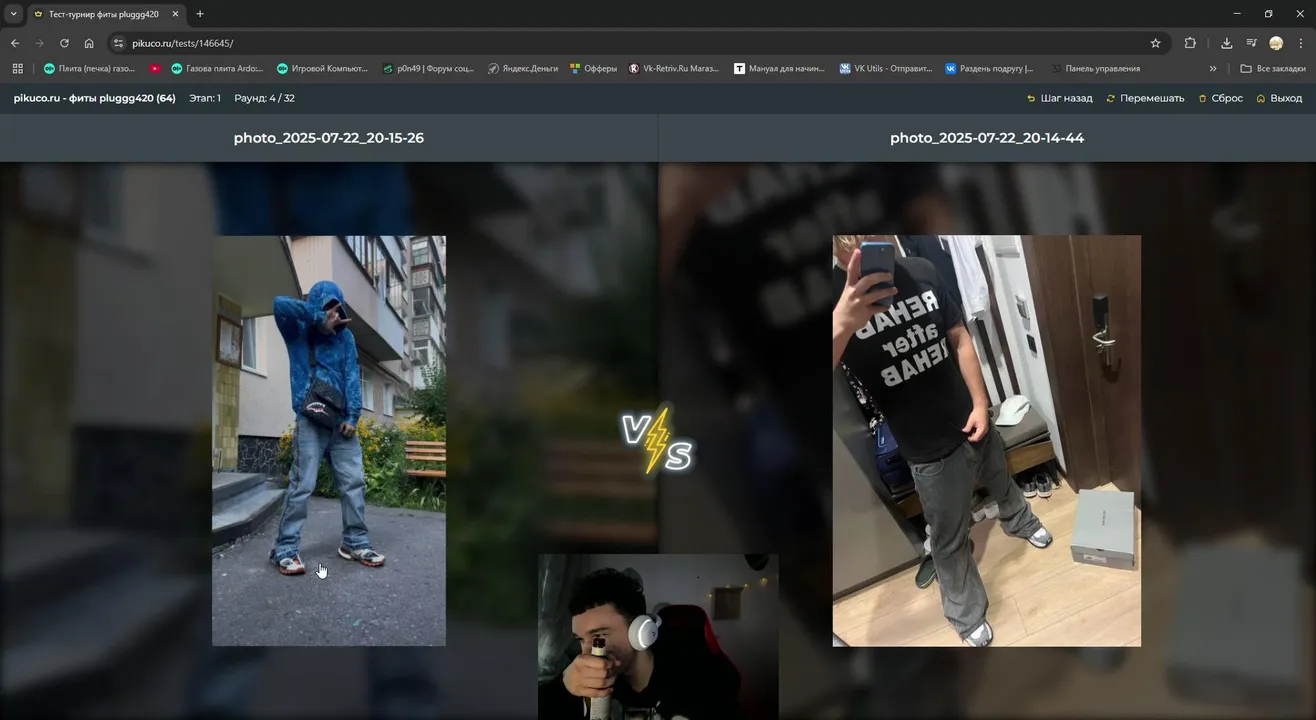1316x720 pixels.
Task: Click Выход button
Action: tap(1279, 98)
